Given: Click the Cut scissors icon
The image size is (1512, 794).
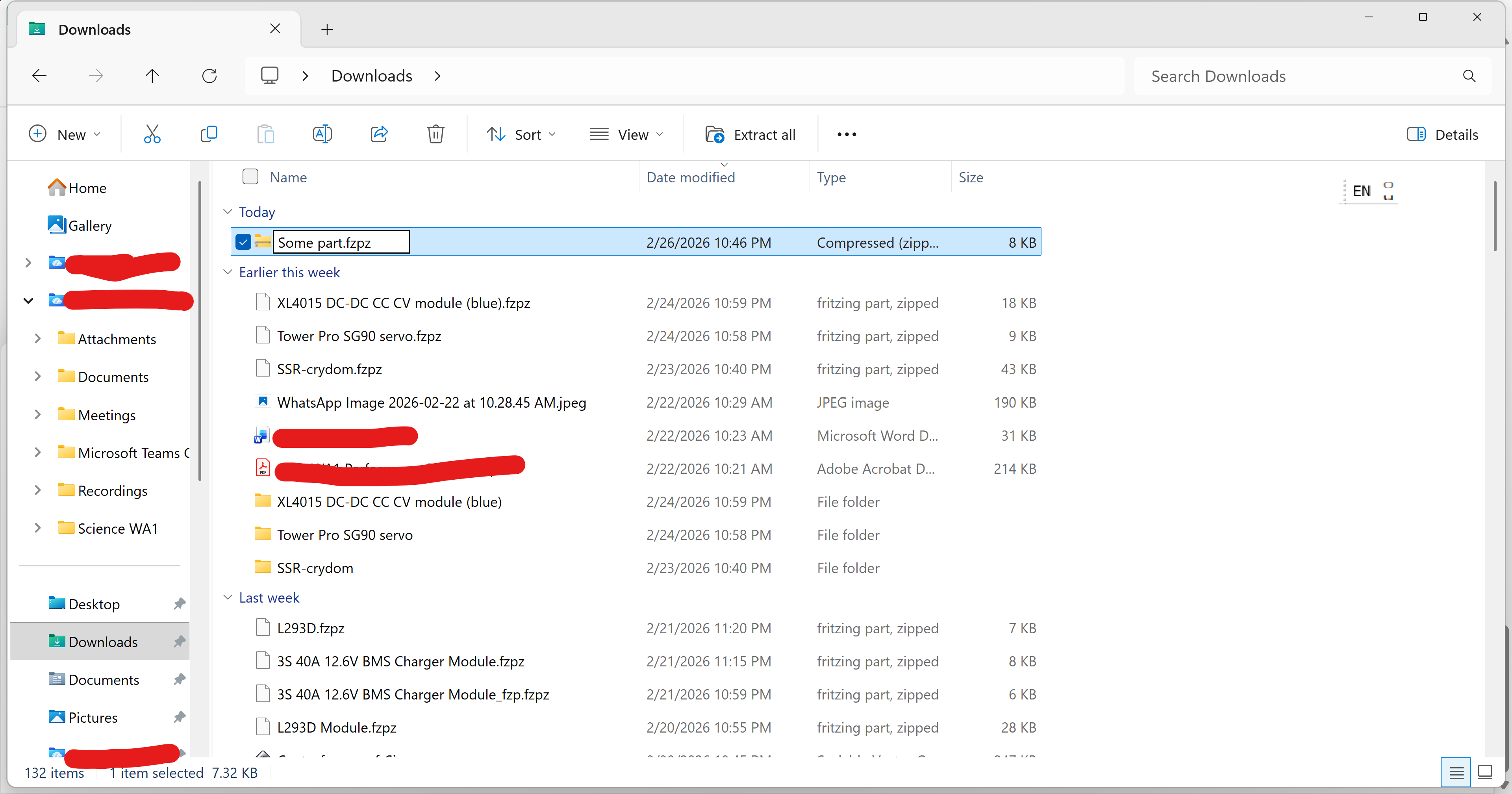Looking at the screenshot, I should [152, 134].
